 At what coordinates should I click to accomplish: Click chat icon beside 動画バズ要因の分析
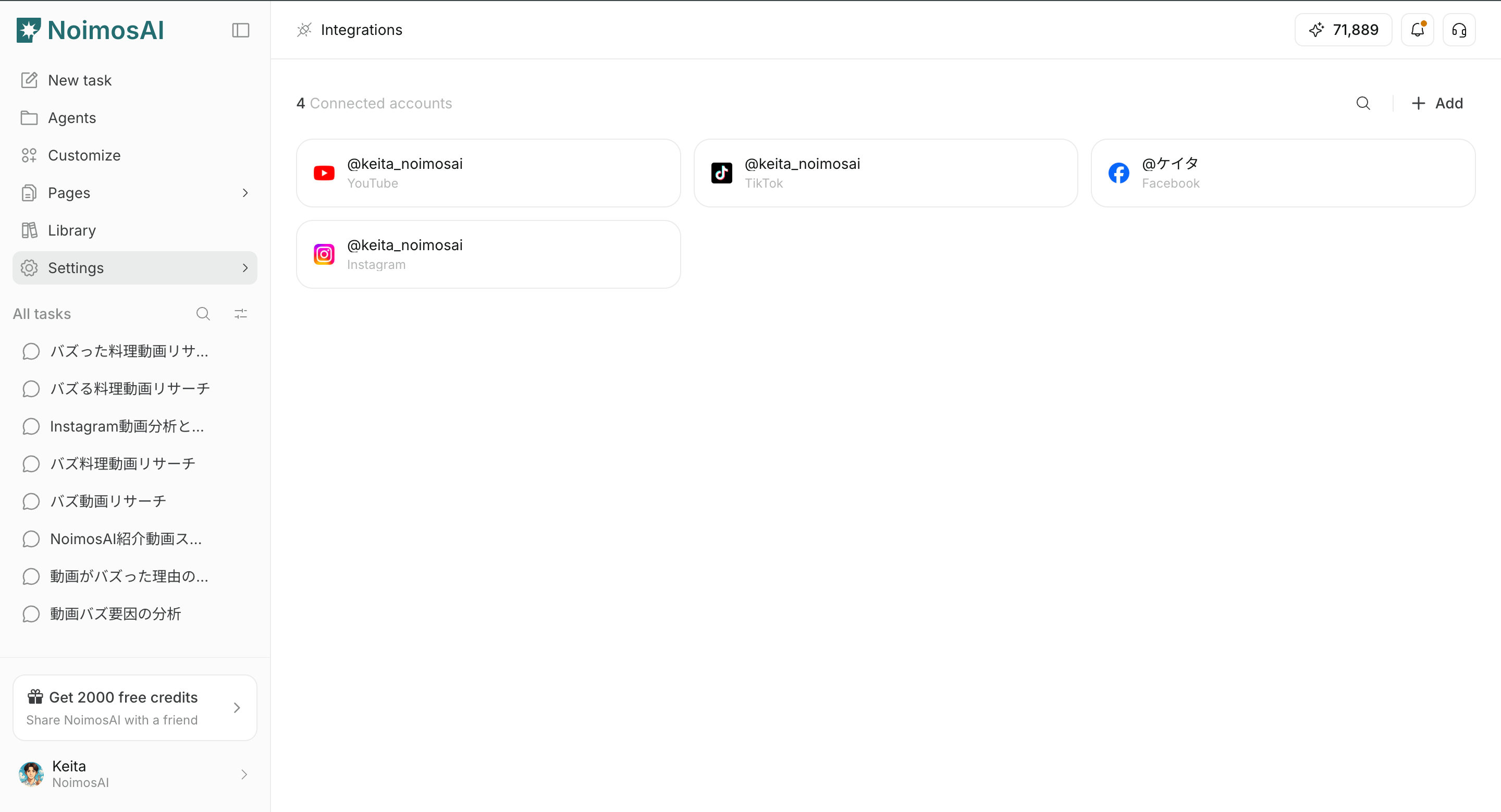[31, 614]
